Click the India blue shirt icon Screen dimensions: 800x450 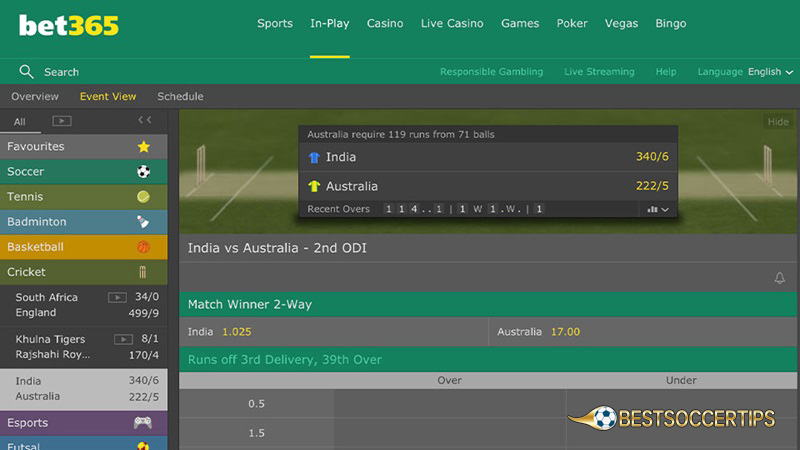coord(314,157)
